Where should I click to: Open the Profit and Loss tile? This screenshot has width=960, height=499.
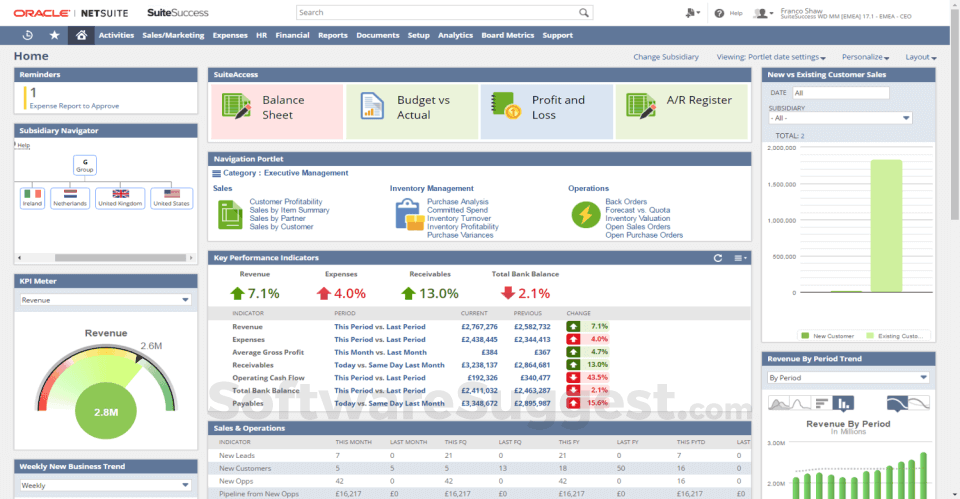546,108
